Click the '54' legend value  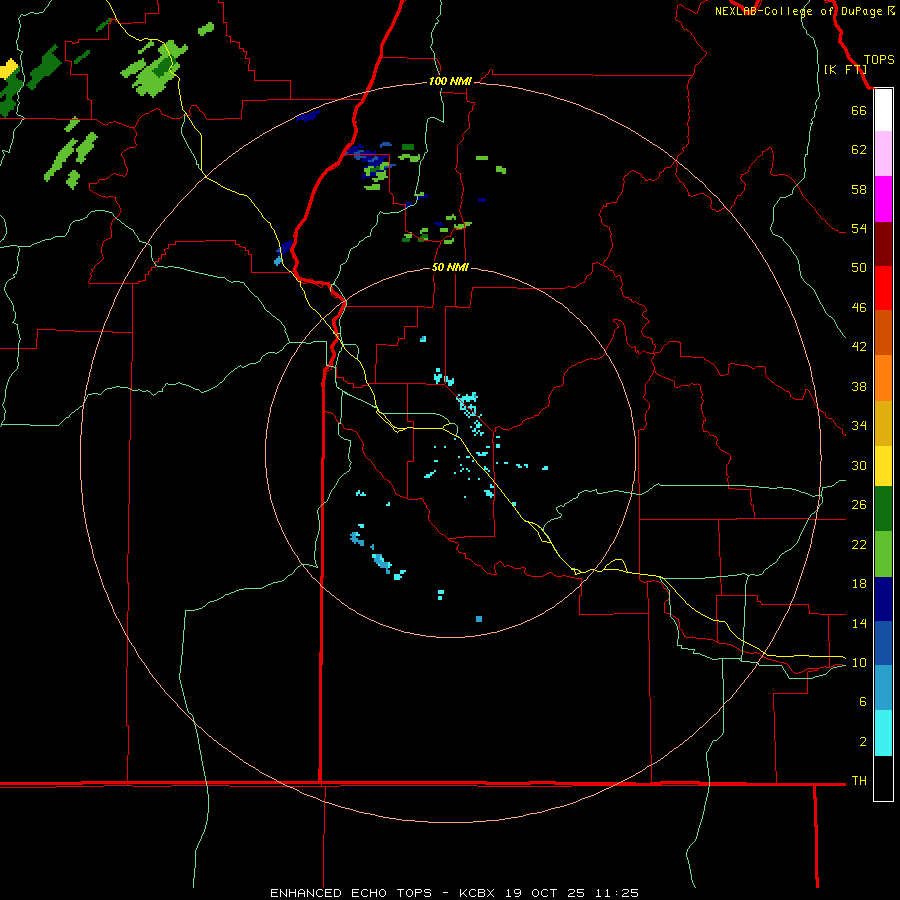pyautogui.click(x=859, y=228)
